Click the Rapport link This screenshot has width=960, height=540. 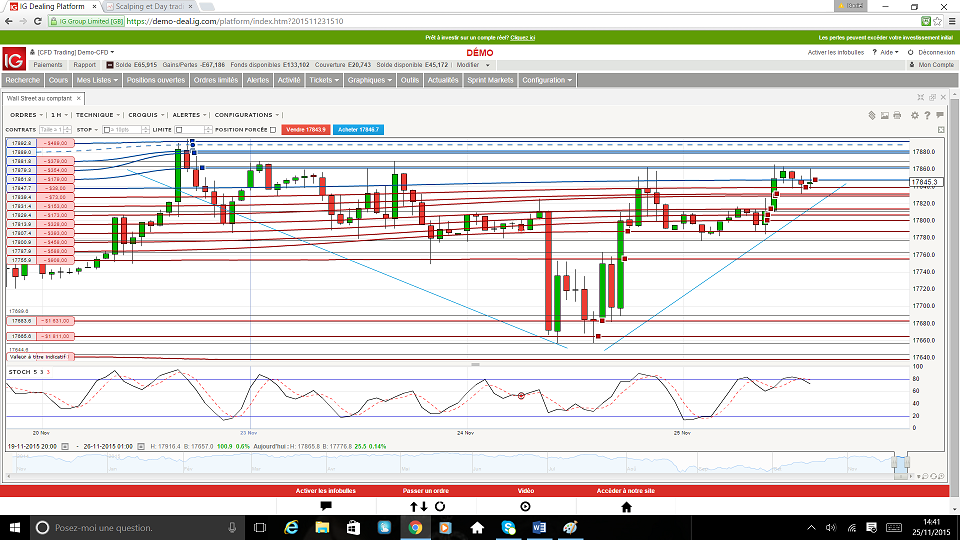tap(84, 65)
